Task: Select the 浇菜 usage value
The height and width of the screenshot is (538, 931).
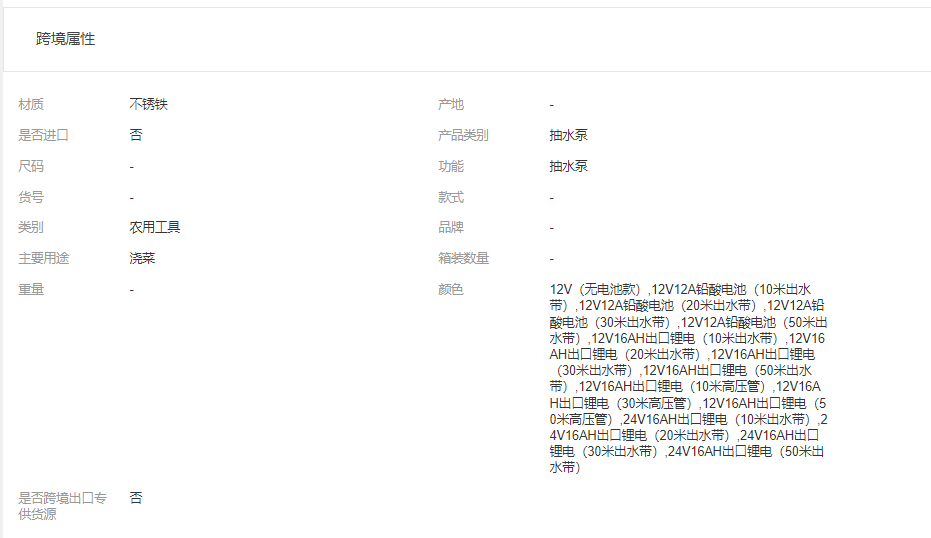Action: click(142, 258)
